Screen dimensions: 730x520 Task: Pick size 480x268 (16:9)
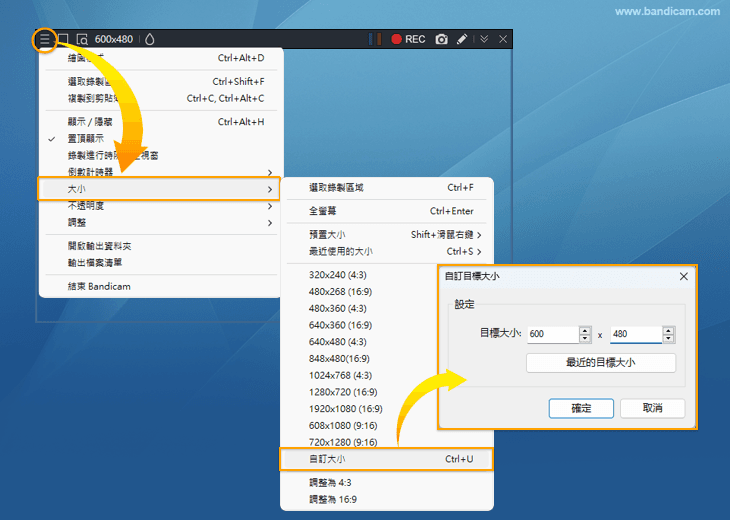340,292
